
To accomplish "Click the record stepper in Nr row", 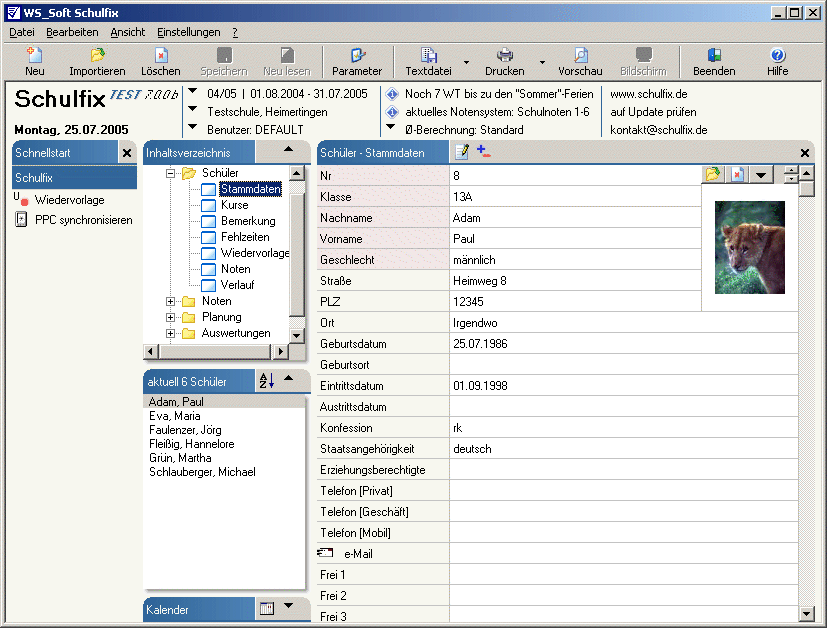I will point(791,175).
